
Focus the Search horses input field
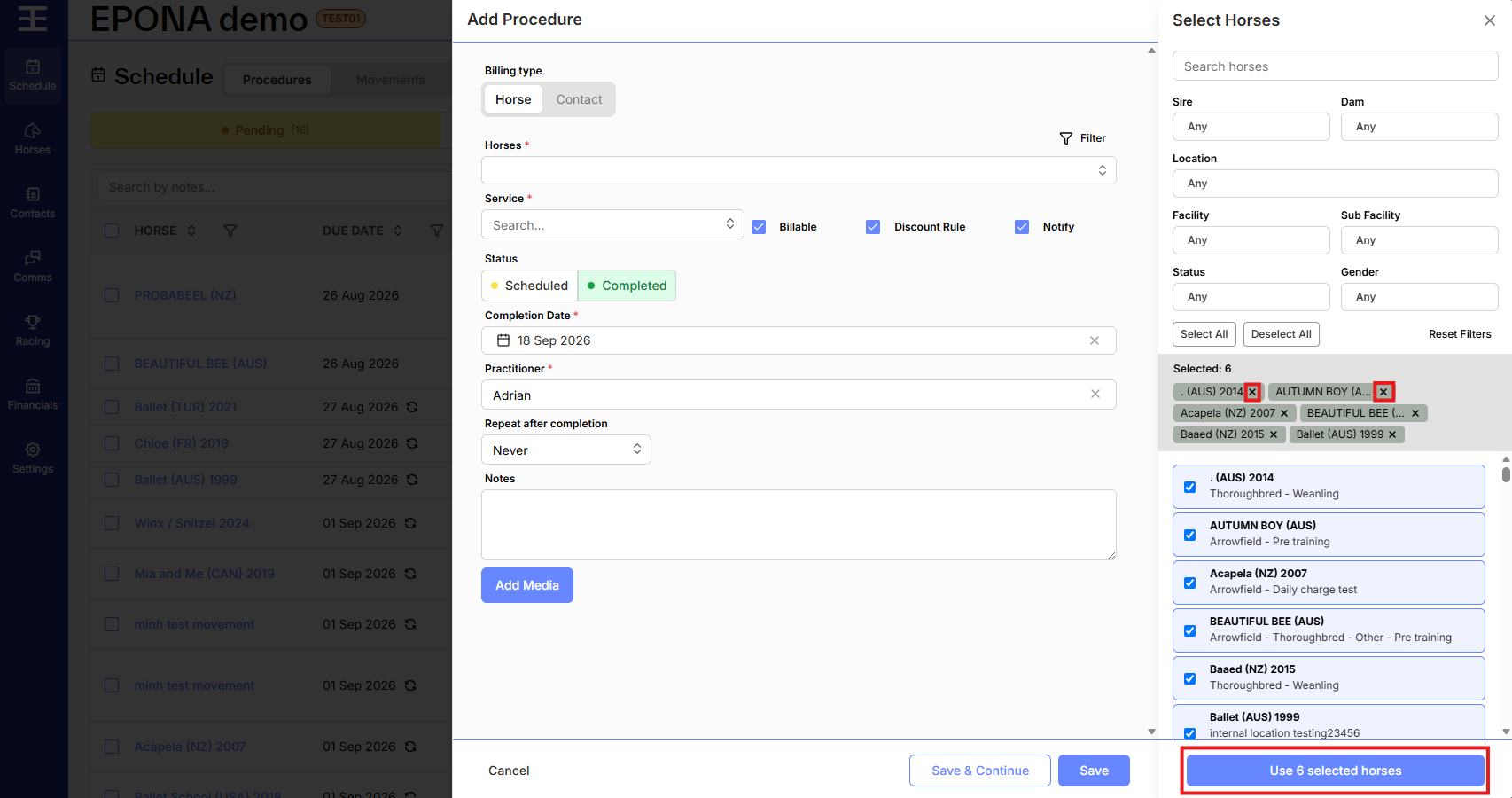tap(1335, 66)
